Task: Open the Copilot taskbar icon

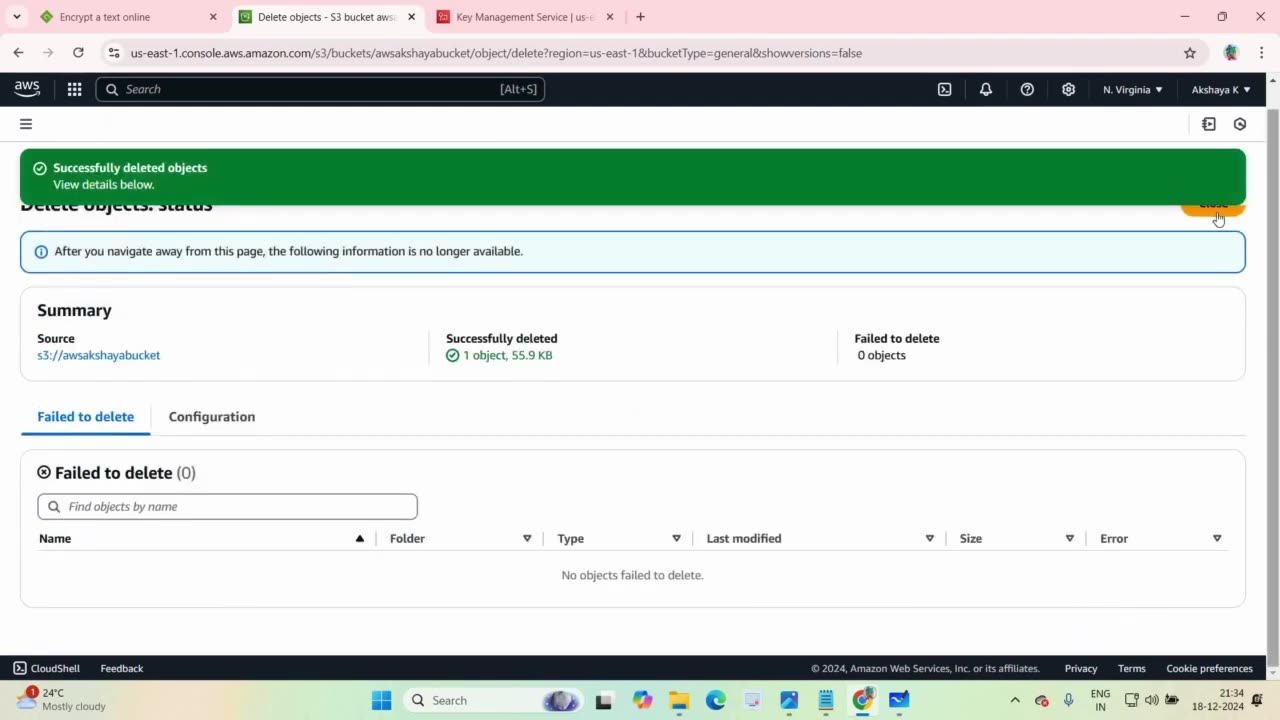Action: [642, 700]
